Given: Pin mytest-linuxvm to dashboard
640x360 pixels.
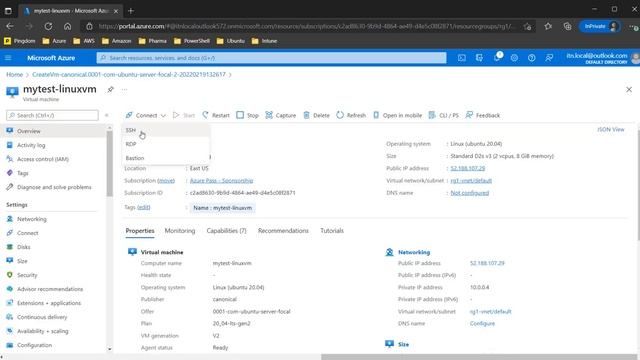Looking at the screenshot, I should 110,89.
